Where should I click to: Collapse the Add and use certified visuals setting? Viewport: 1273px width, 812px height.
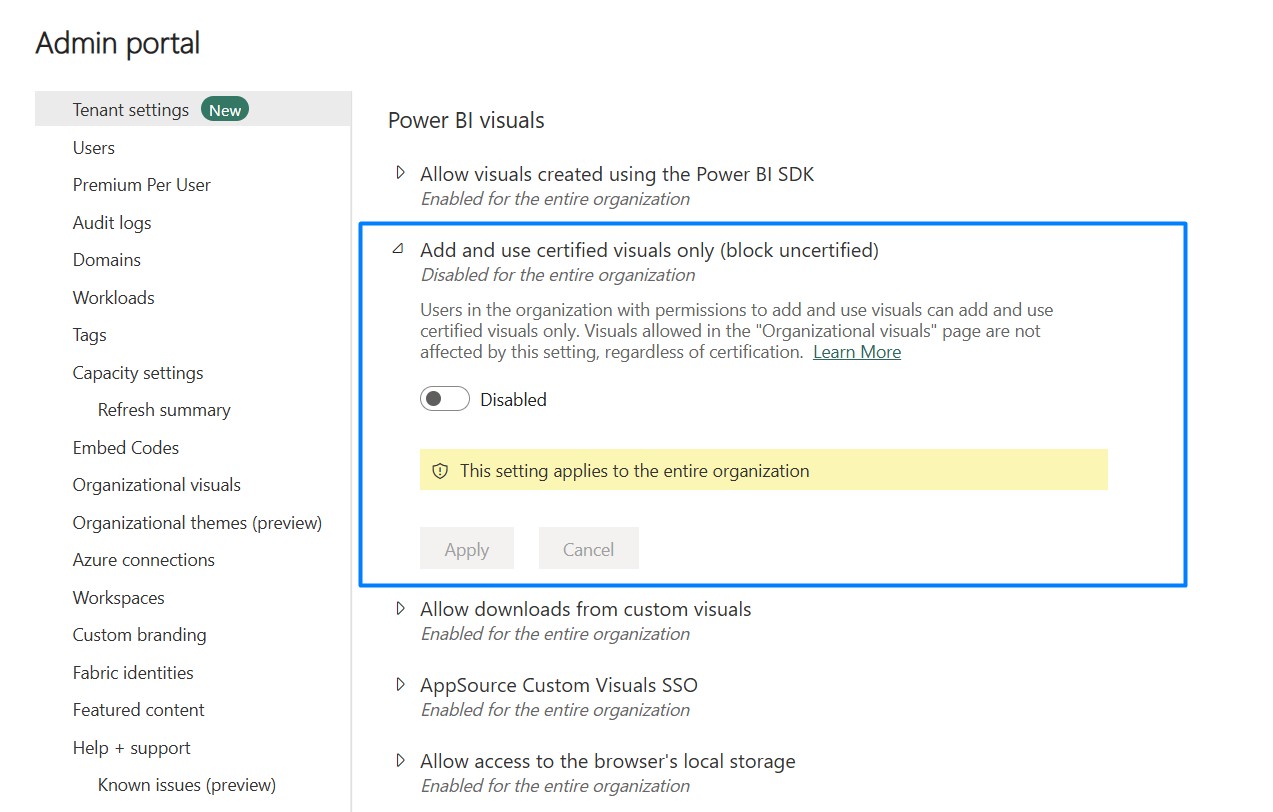point(399,250)
